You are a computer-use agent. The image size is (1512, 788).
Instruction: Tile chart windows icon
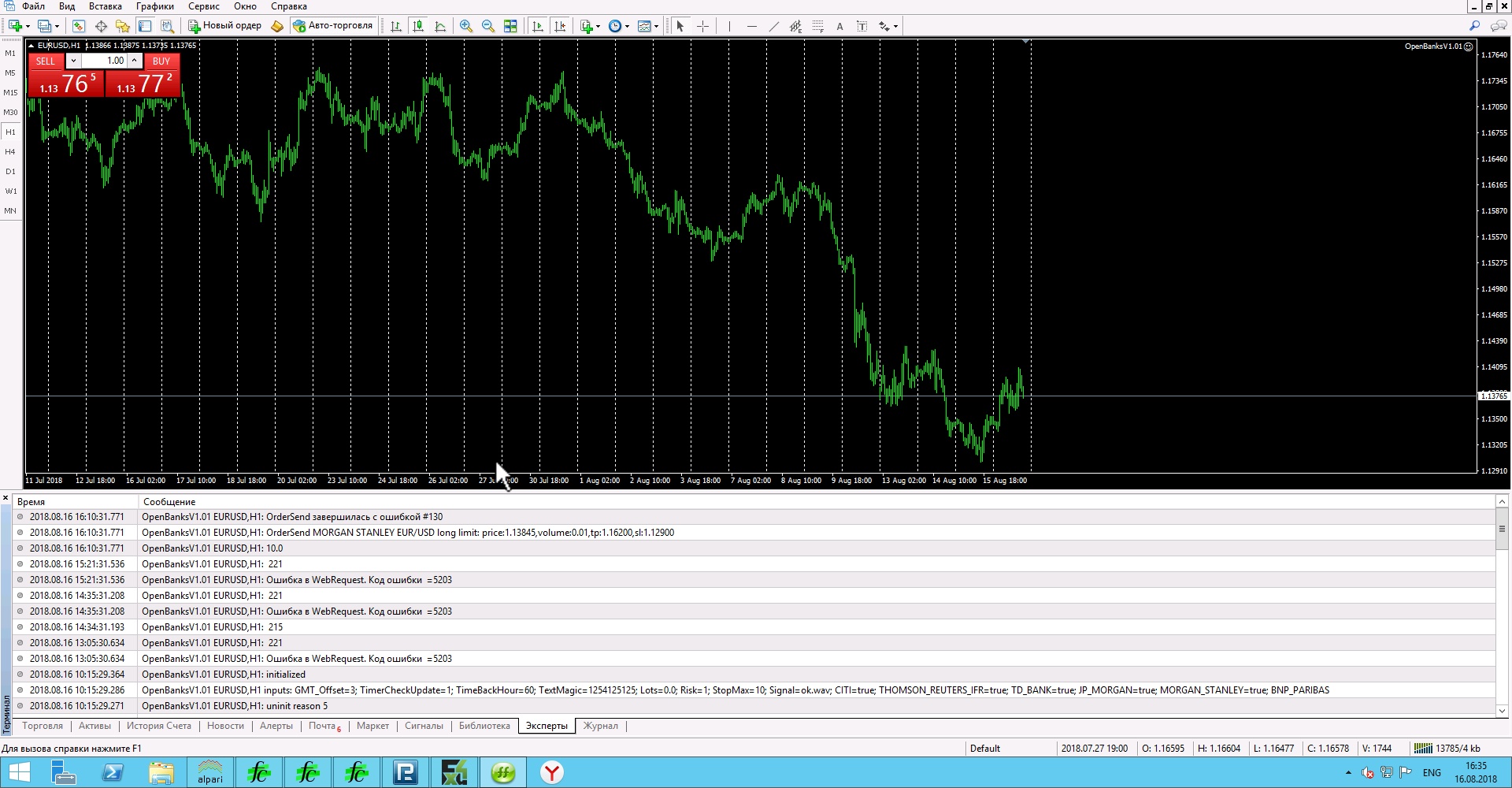coord(510,26)
